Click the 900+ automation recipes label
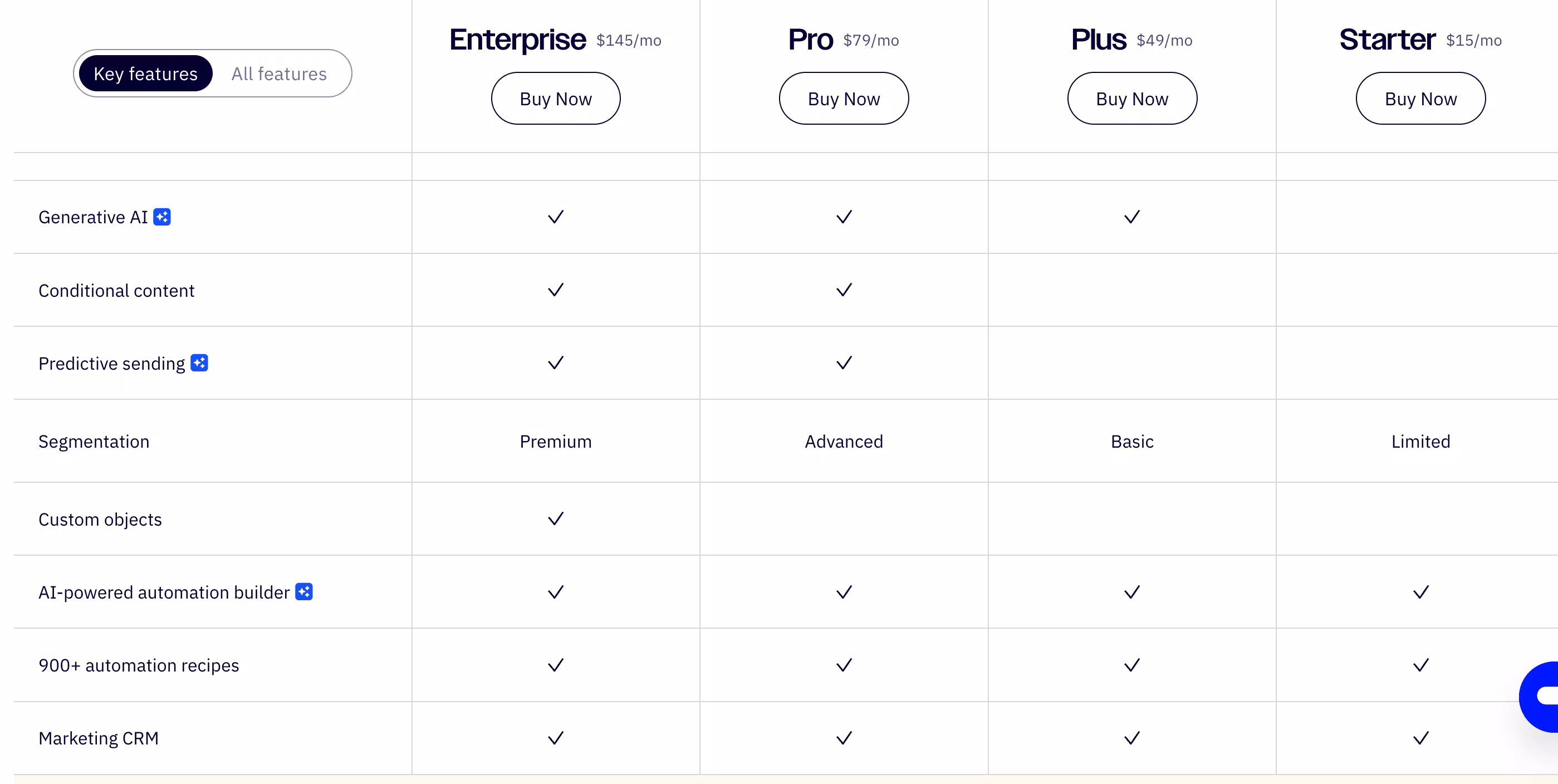 click(139, 665)
